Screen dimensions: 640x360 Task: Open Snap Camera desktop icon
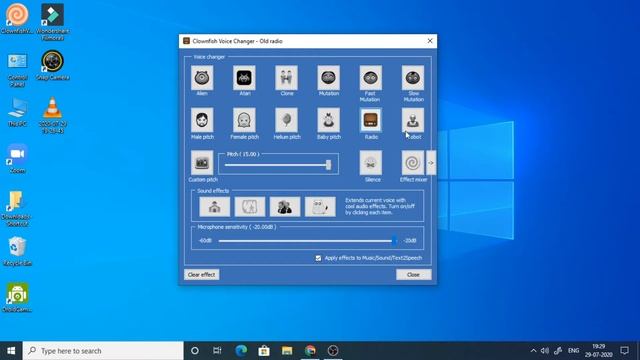tap(53, 65)
